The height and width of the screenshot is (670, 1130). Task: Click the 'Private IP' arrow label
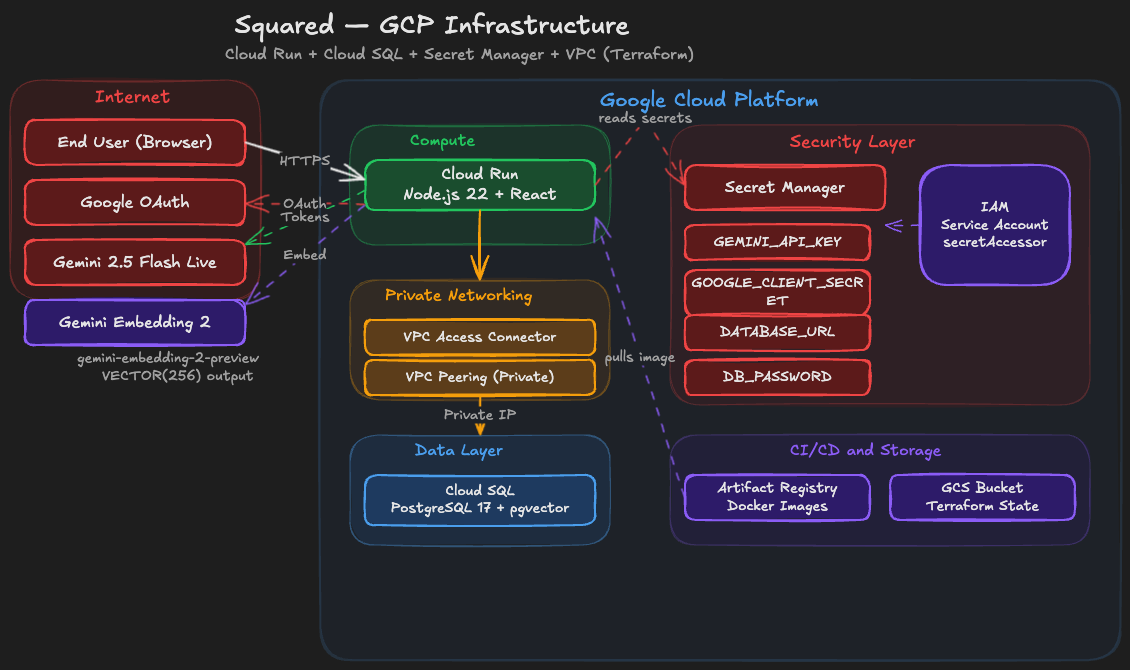coord(480,414)
